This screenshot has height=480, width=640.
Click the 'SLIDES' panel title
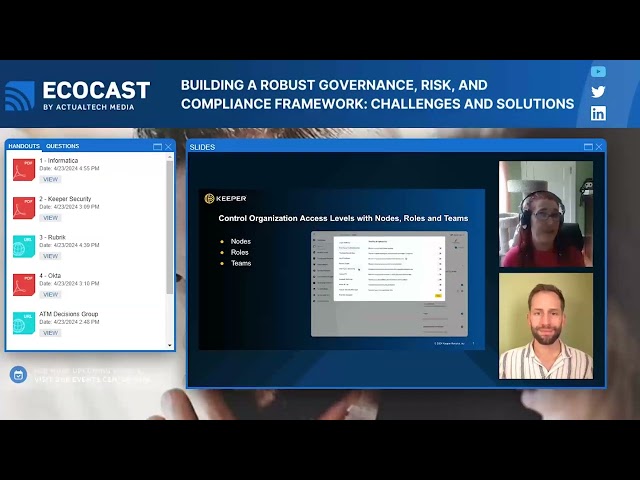tap(202, 147)
